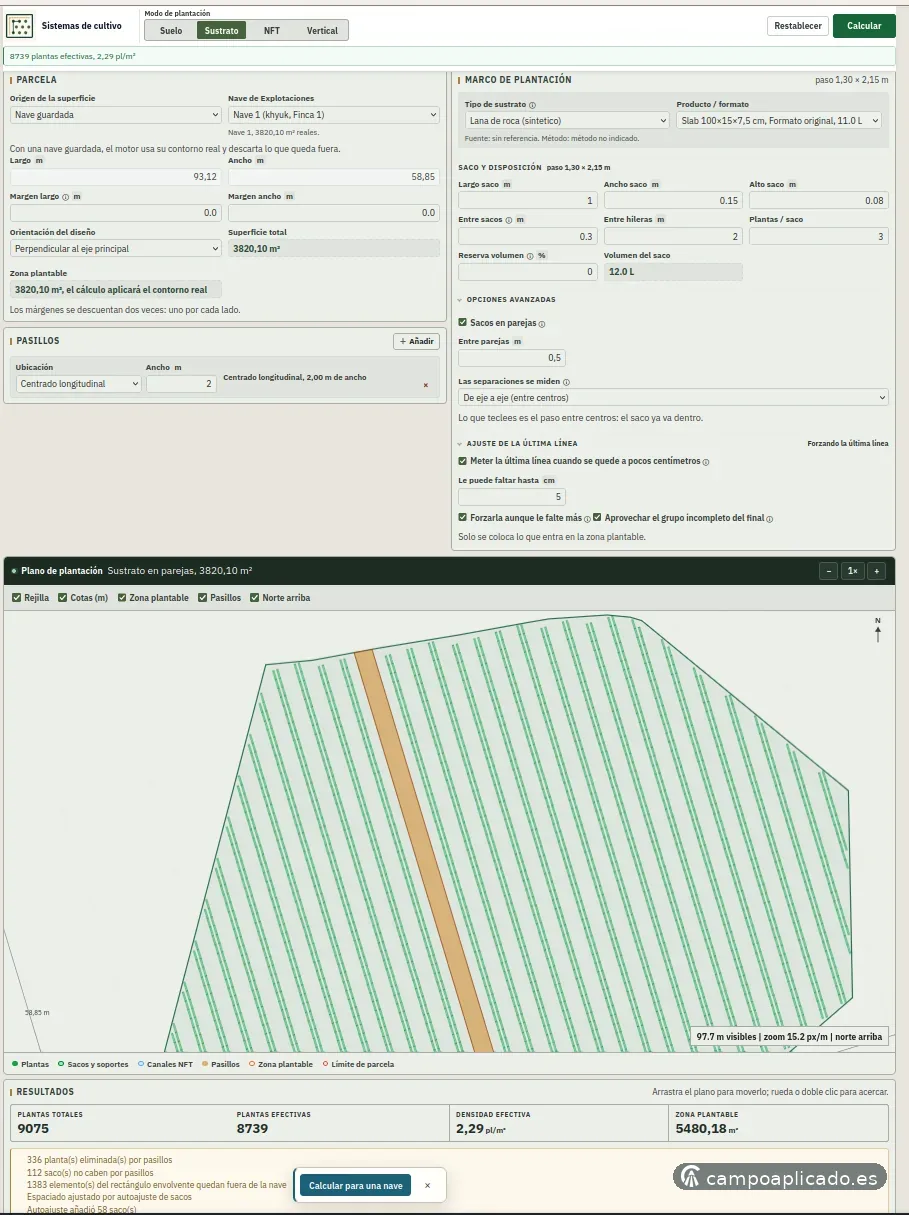Uncheck 'Aprovechar el grupo incompleto del final'
Viewport: 909px width, 1215px height.
tap(597, 518)
